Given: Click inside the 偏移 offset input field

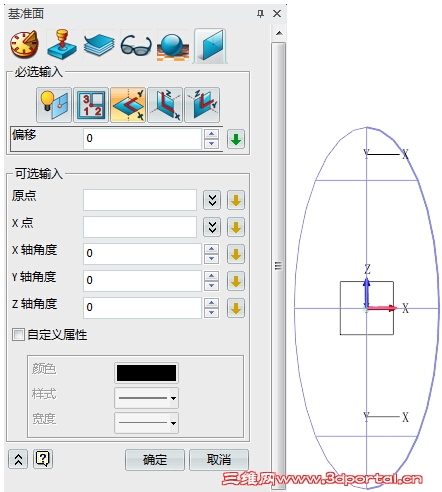Looking at the screenshot, I should coord(142,139).
